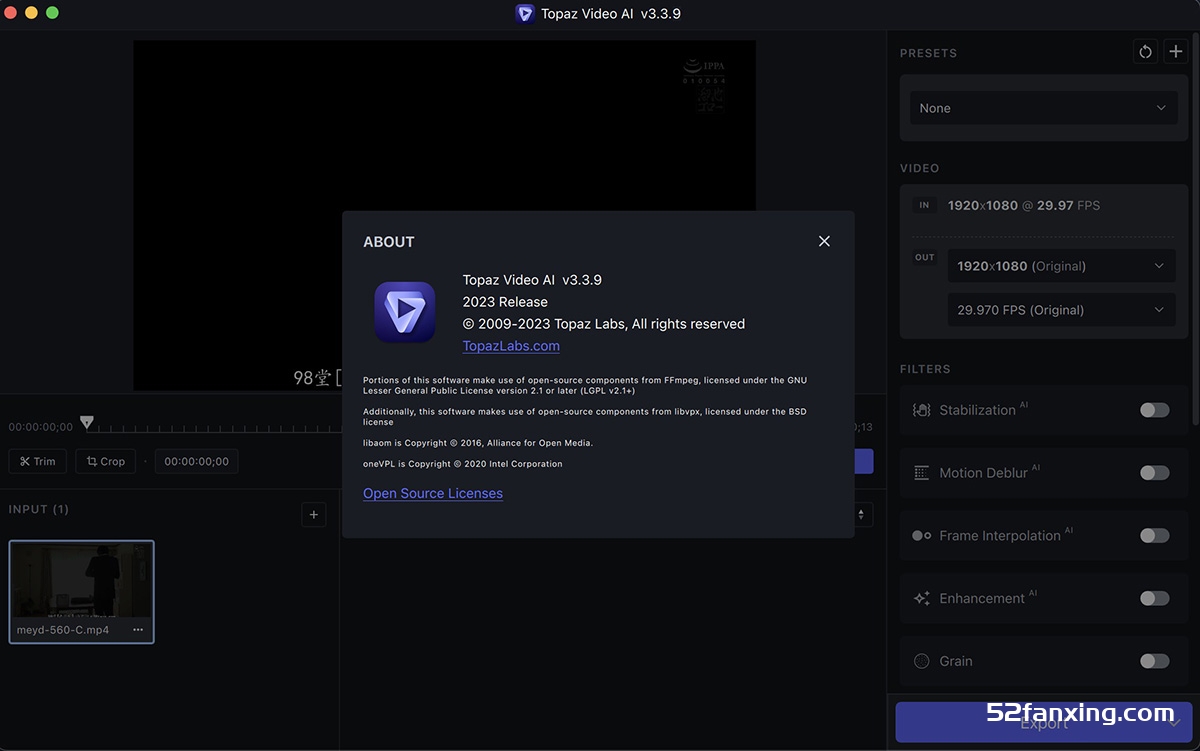Click the Enhancement sparkle icon
The image size is (1200, 751).
(922, 598)
